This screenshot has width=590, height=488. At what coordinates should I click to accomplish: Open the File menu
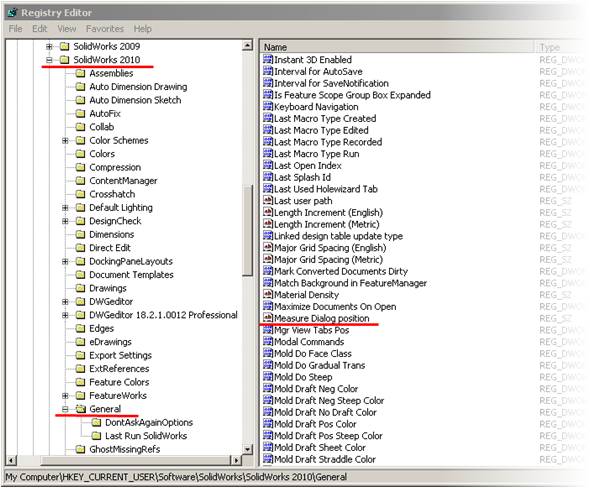coord(15,29)
